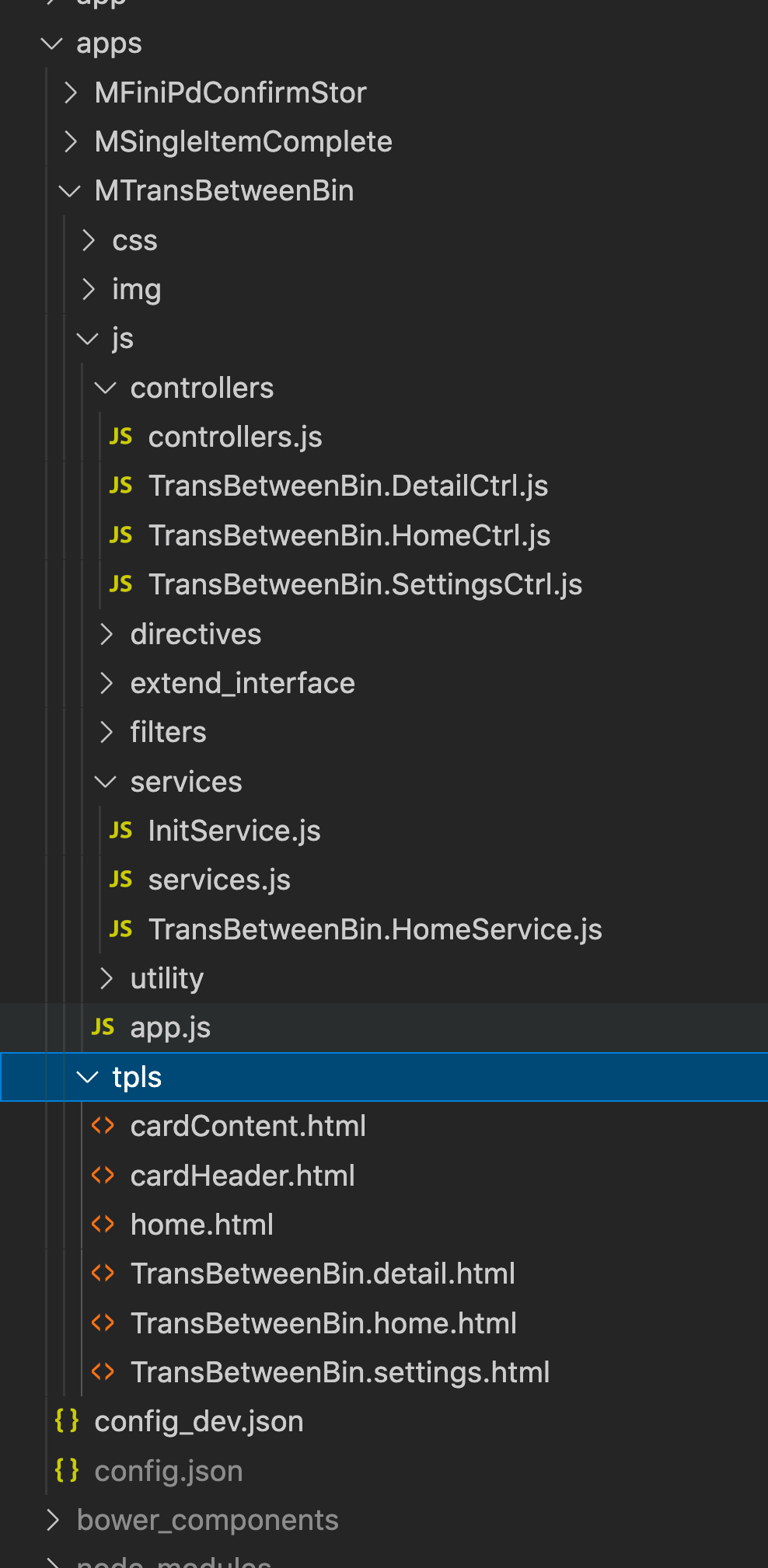The height and width of the screenshot is (1568, 768).
Task: Collapse the tpls folder
Action: 88,1077
